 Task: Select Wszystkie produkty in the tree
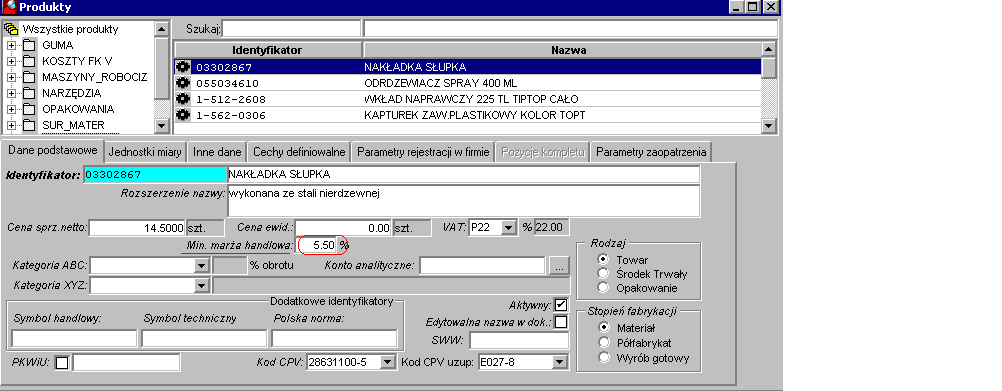point(70,29)
